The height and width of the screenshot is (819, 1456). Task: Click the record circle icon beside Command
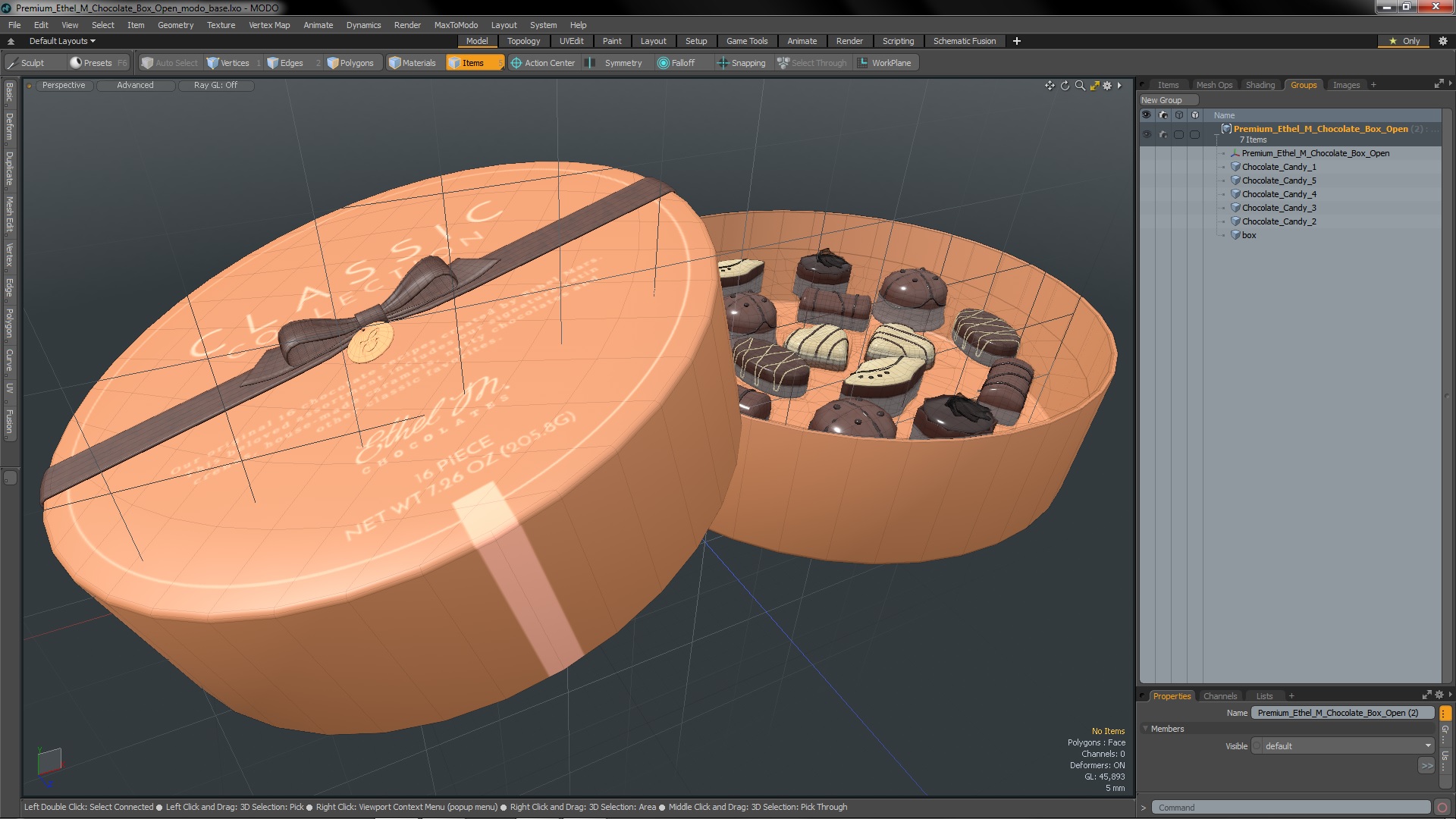tap(1442, 808)
